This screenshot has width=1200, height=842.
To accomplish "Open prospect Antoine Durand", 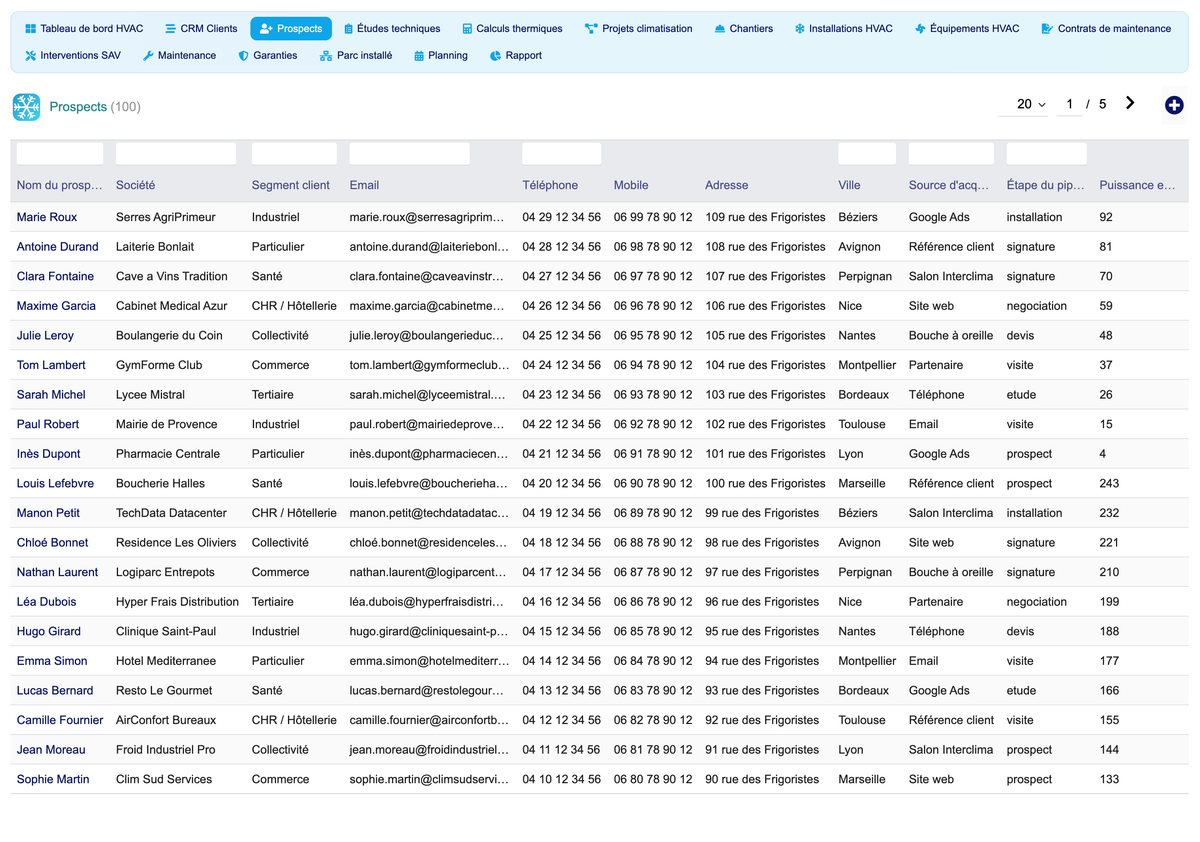I will click(x=58, y=247).
